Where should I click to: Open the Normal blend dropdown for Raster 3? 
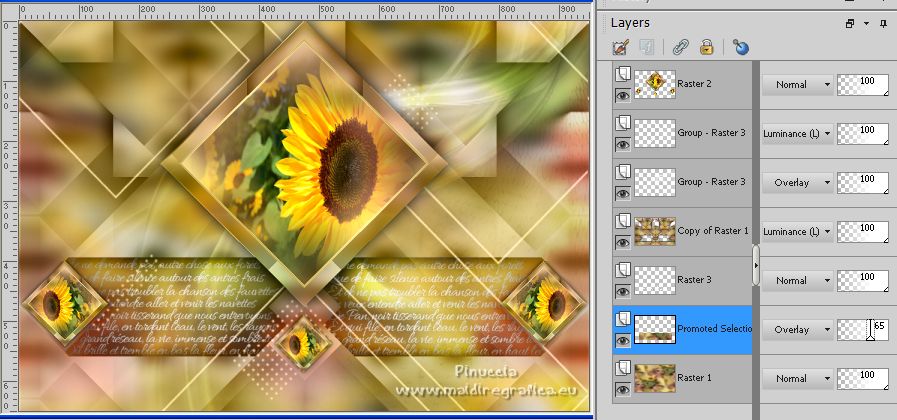(x=797, y=281)
